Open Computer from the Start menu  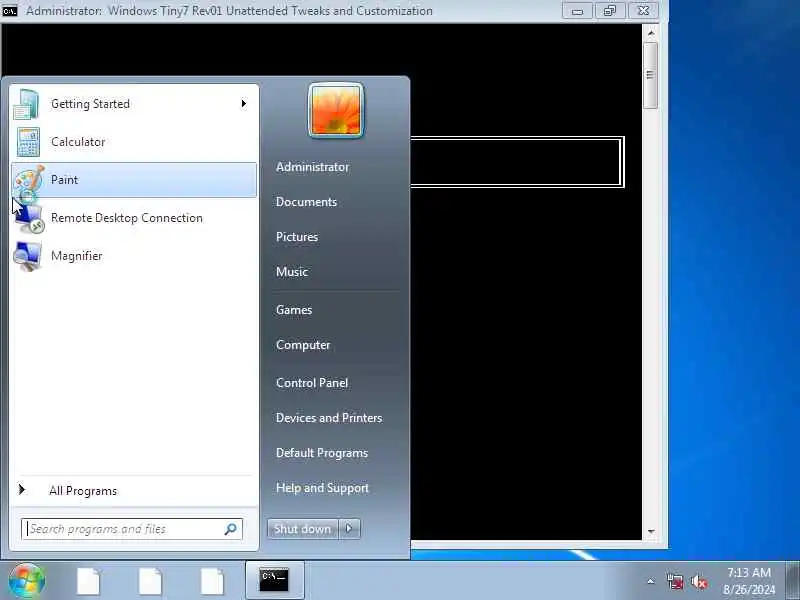click(303, 345)
